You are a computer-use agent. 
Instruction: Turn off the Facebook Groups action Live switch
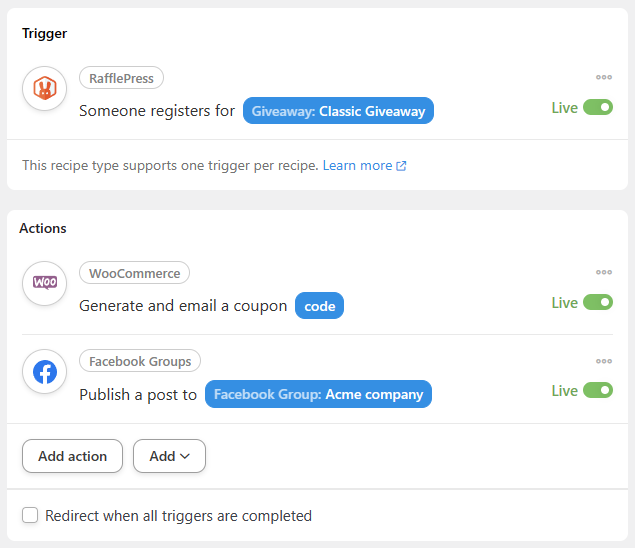click(598, 390)
